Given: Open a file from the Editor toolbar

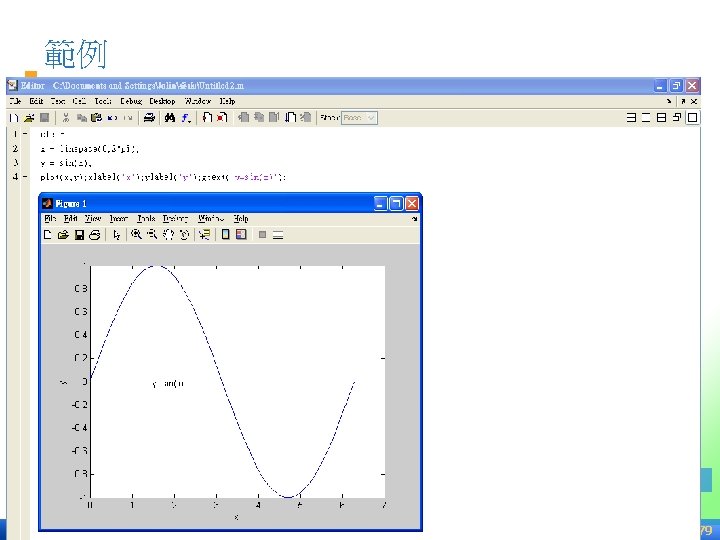Looking at the screenshot, I should click(29, 118).
